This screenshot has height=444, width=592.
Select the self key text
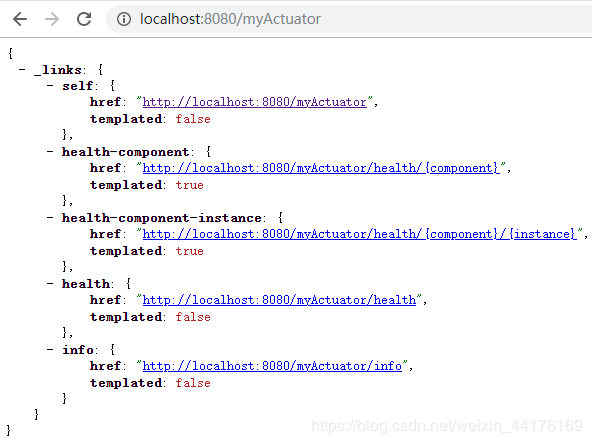coord(78,86)
